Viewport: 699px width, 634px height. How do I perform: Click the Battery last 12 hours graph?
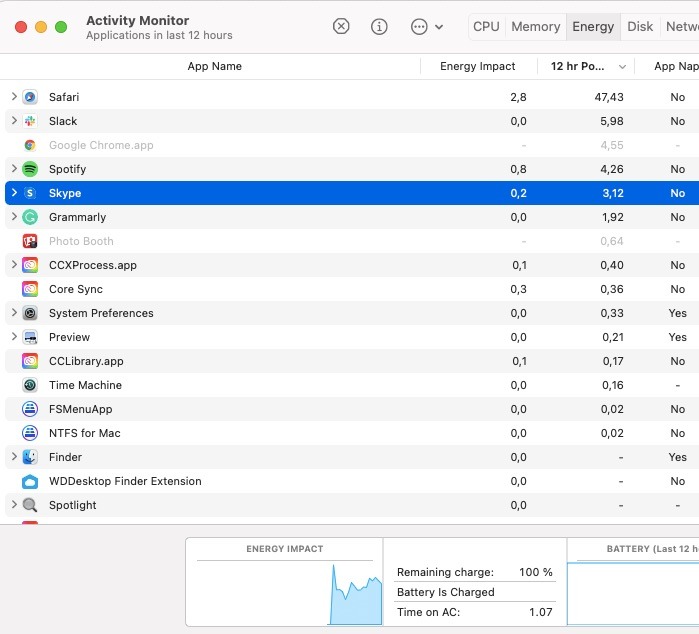(x=633, y=594)
